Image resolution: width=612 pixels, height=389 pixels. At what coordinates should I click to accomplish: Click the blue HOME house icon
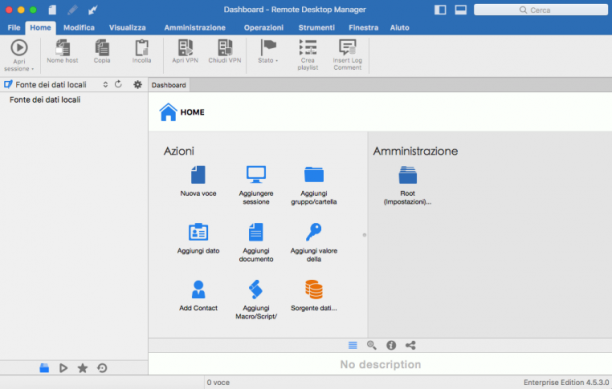(x=168, y=112)
